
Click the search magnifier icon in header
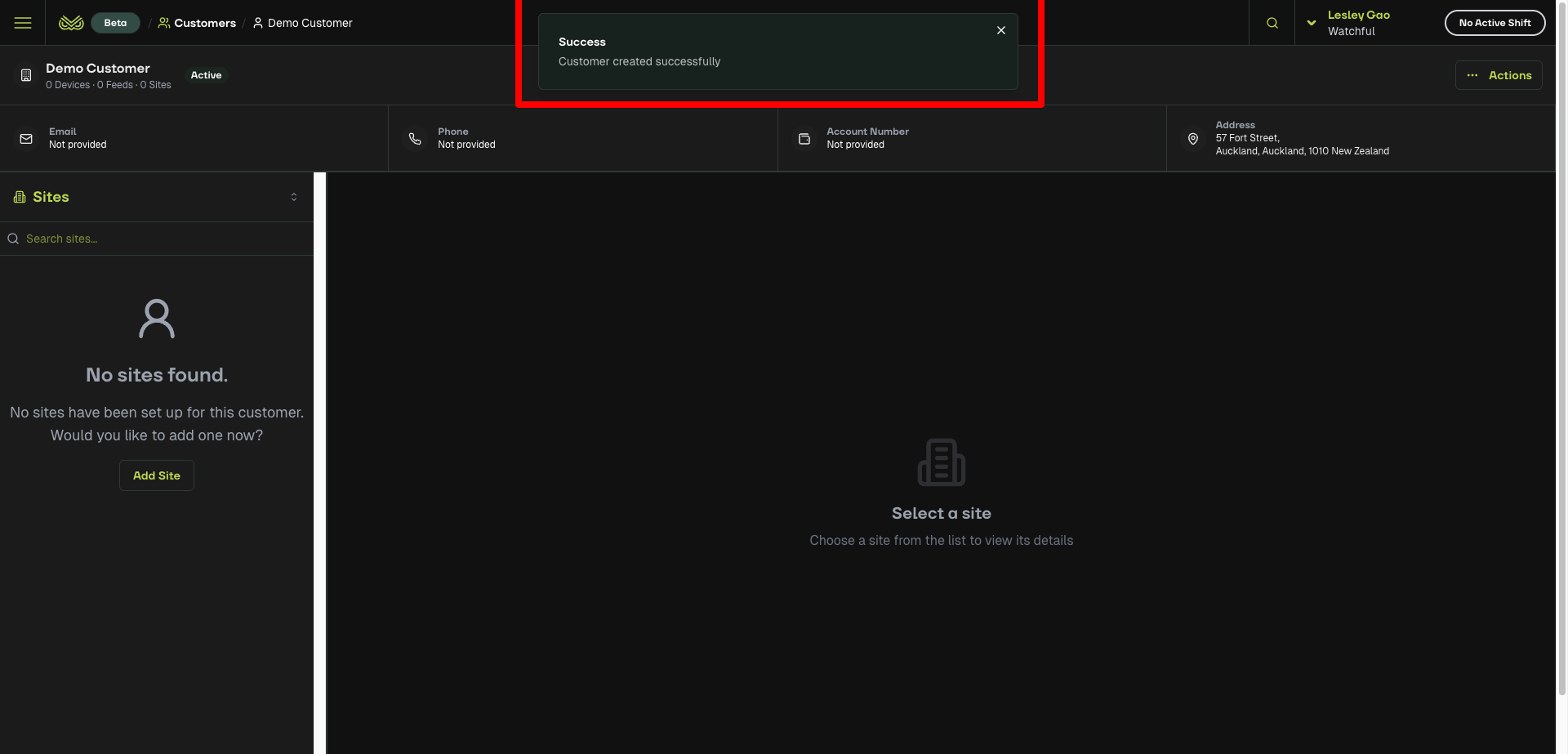[1272, 23]
